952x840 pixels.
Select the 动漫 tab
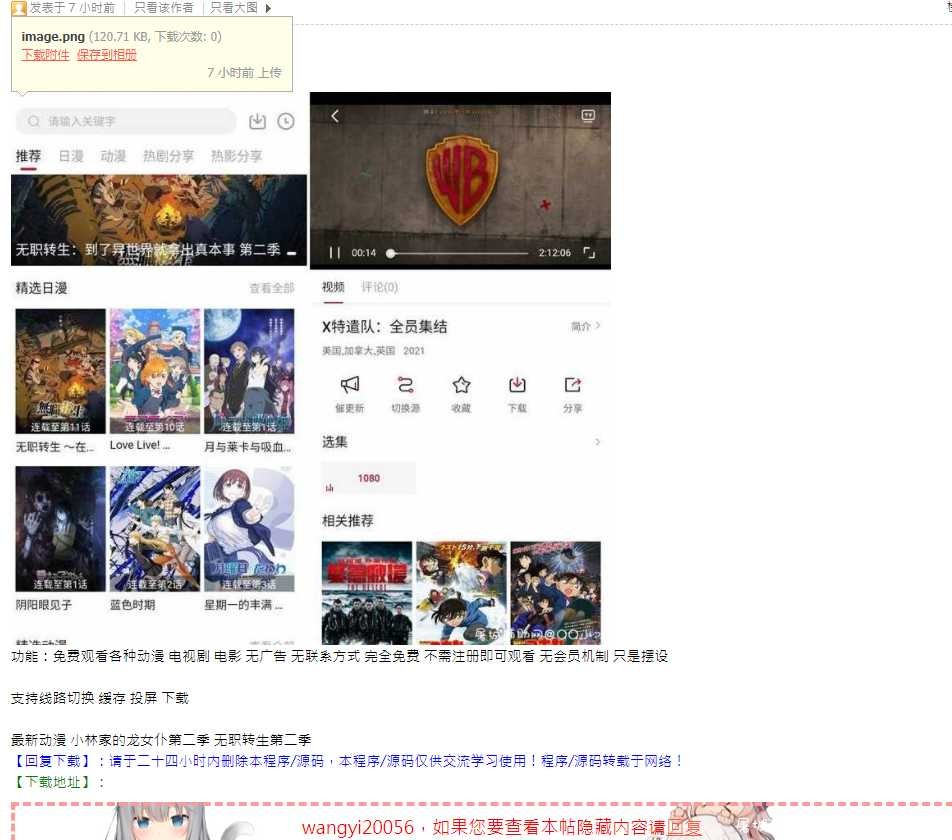[x=113, y=156]
